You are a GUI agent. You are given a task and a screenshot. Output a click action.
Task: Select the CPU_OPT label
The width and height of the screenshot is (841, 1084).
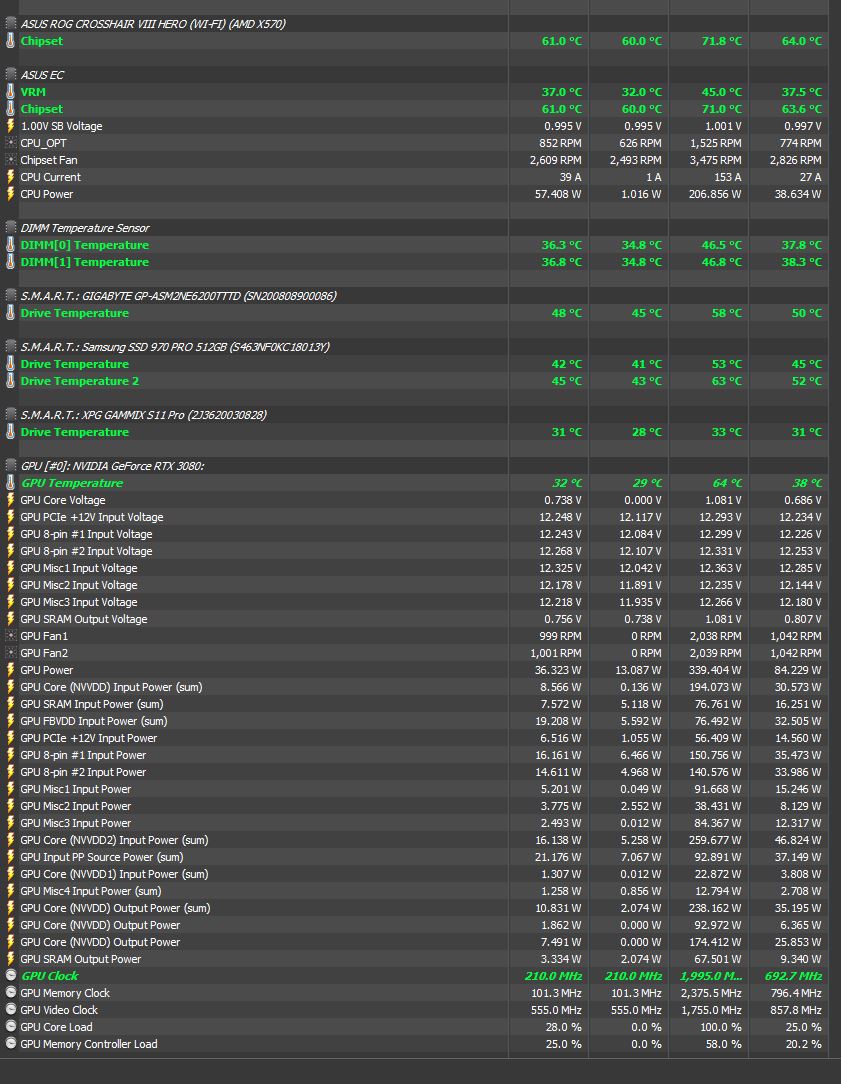(44, 143)
